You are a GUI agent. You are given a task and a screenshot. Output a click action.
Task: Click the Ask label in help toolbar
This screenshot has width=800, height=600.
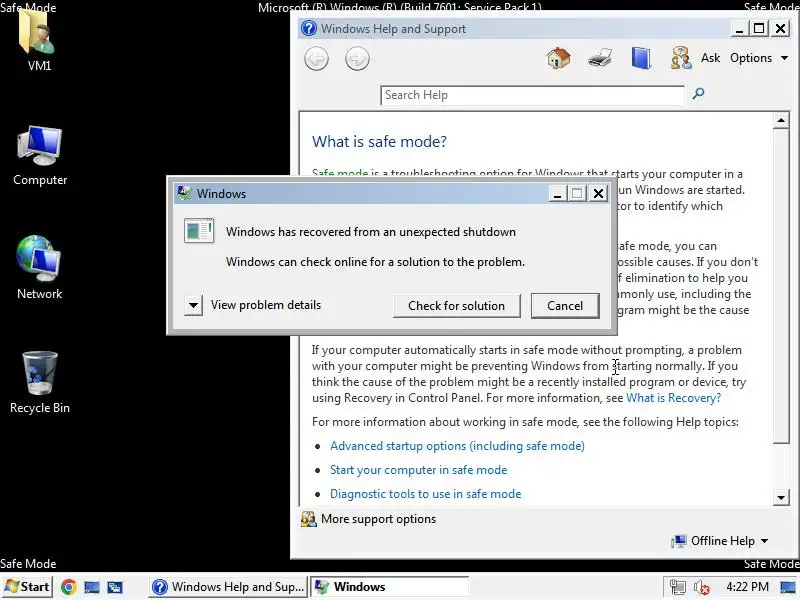pos(710,58)
